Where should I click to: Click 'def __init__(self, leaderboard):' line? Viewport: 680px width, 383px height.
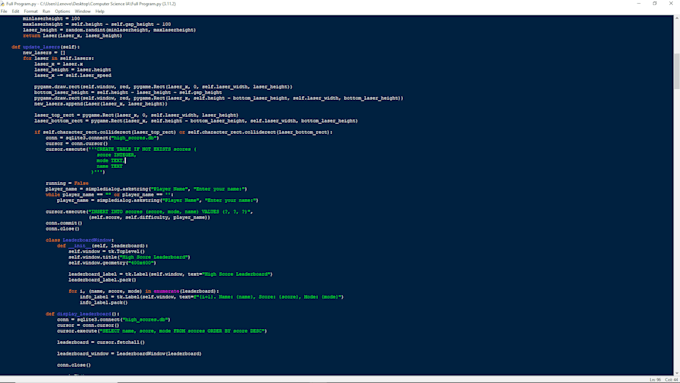click(102, 246)
